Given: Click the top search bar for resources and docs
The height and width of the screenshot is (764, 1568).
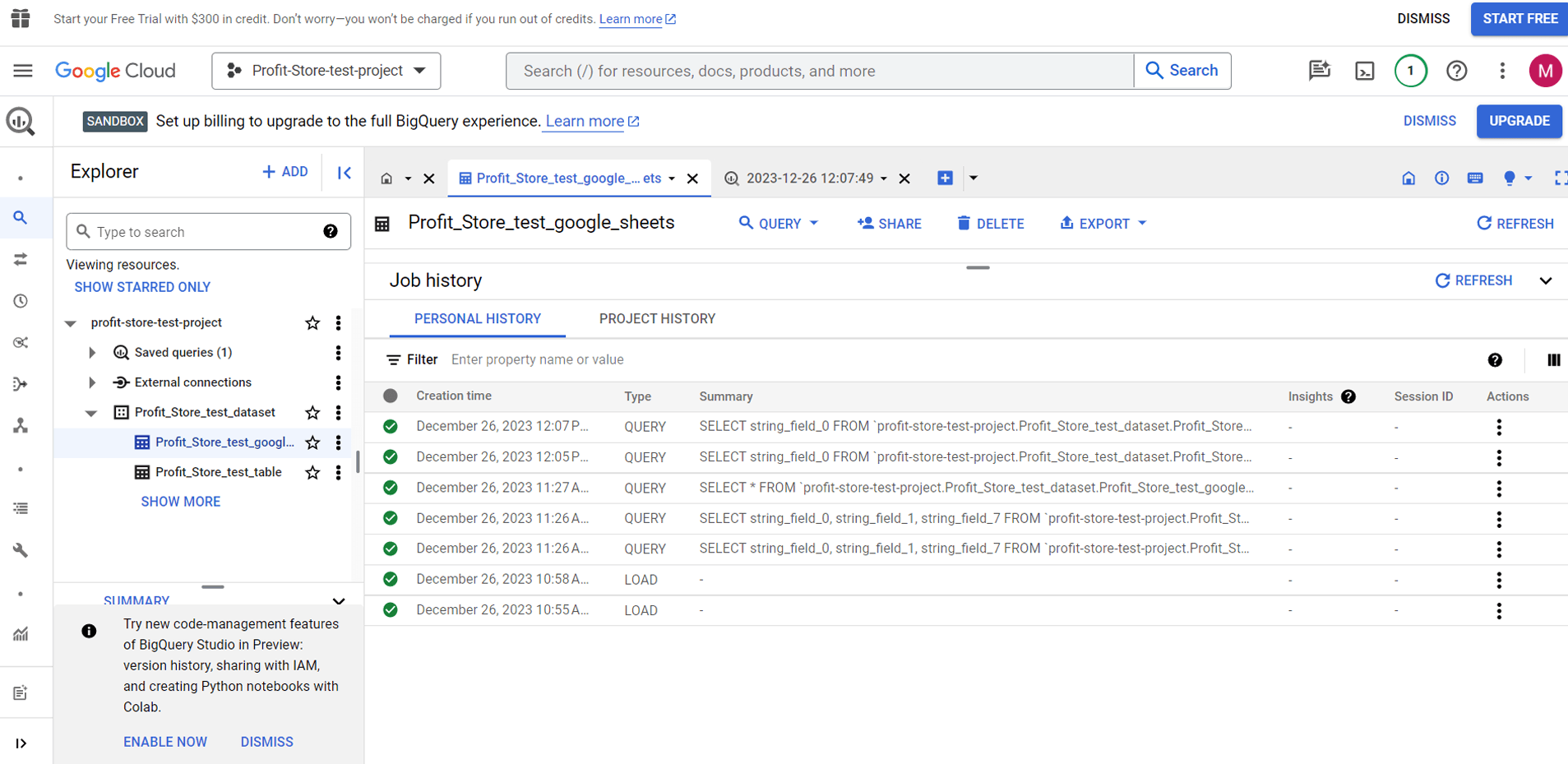Looking at the screenshot, I should 820,71.
